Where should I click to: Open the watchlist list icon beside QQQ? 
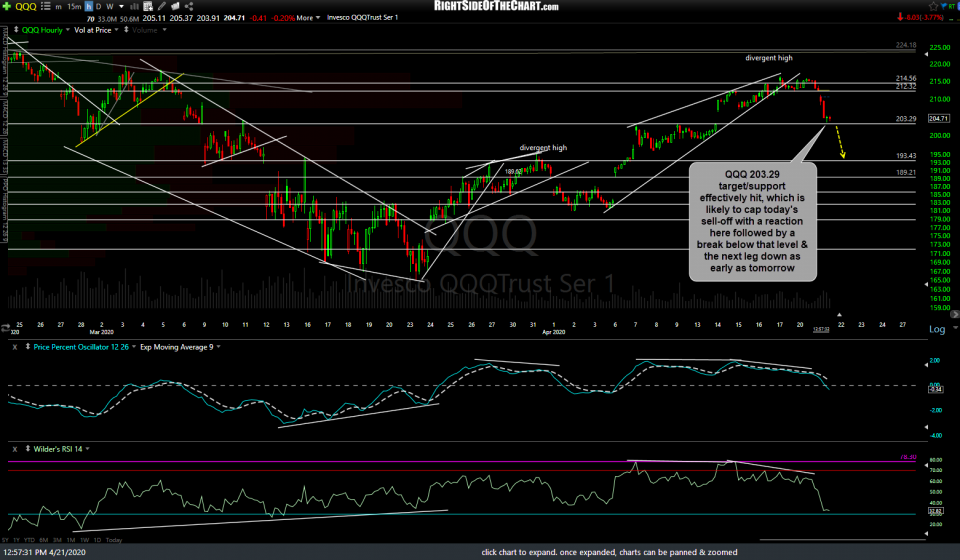(x=45, y=6)
